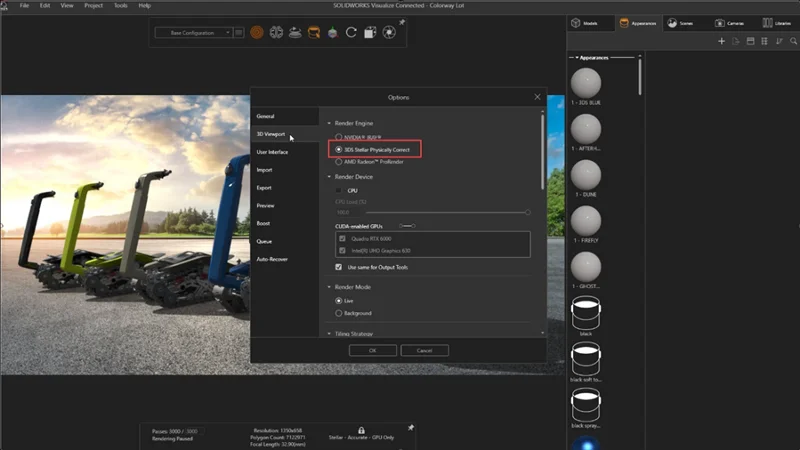Click the sort icon in Appearances panel
The image size is (800, 450).
click(780, 41)
